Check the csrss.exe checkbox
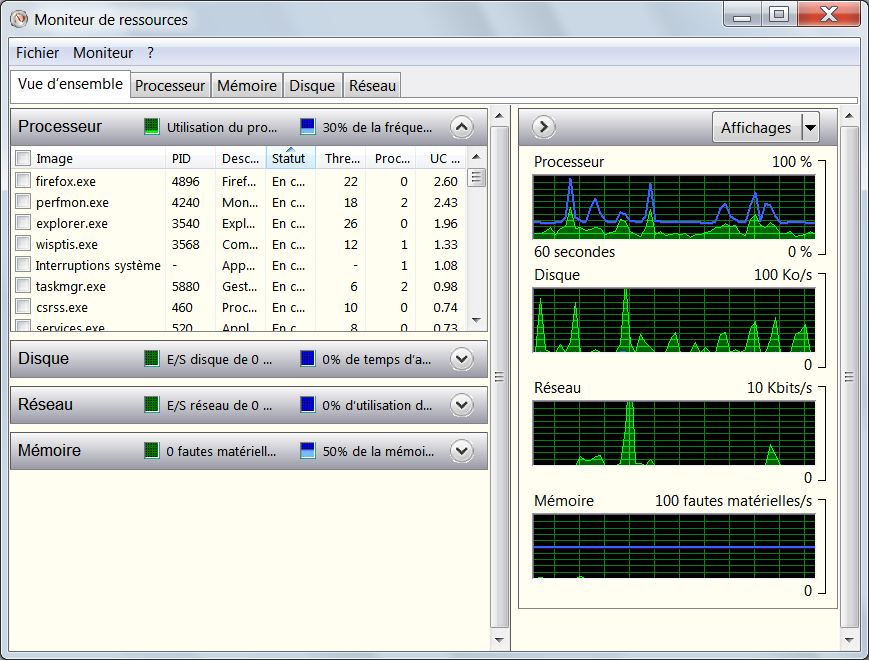The width and height of the screenshot is (869, 660). point(23,306)
